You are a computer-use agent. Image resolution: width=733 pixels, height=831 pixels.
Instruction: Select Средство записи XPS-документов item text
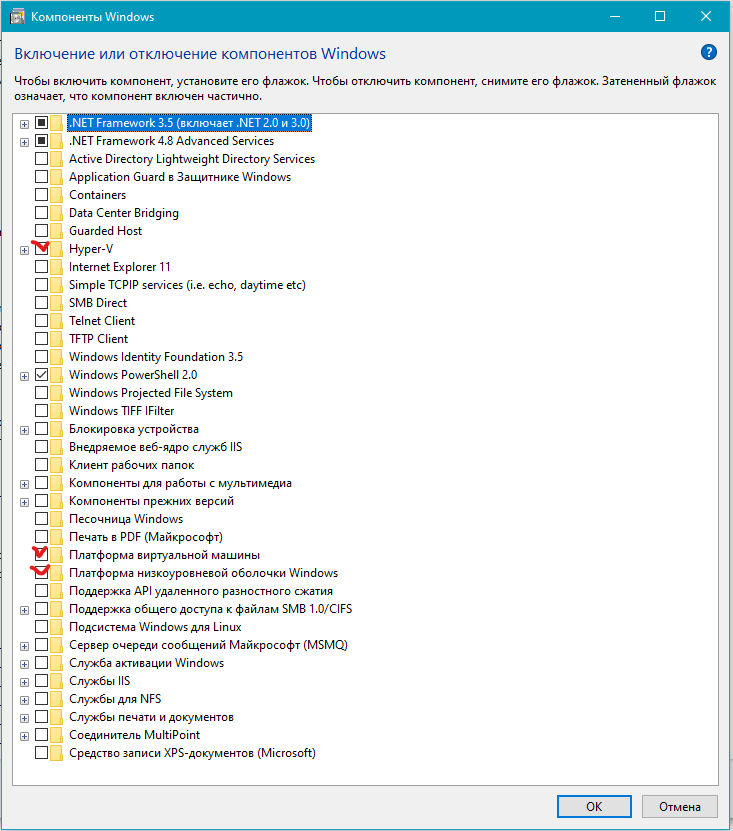tap(191, 753)
